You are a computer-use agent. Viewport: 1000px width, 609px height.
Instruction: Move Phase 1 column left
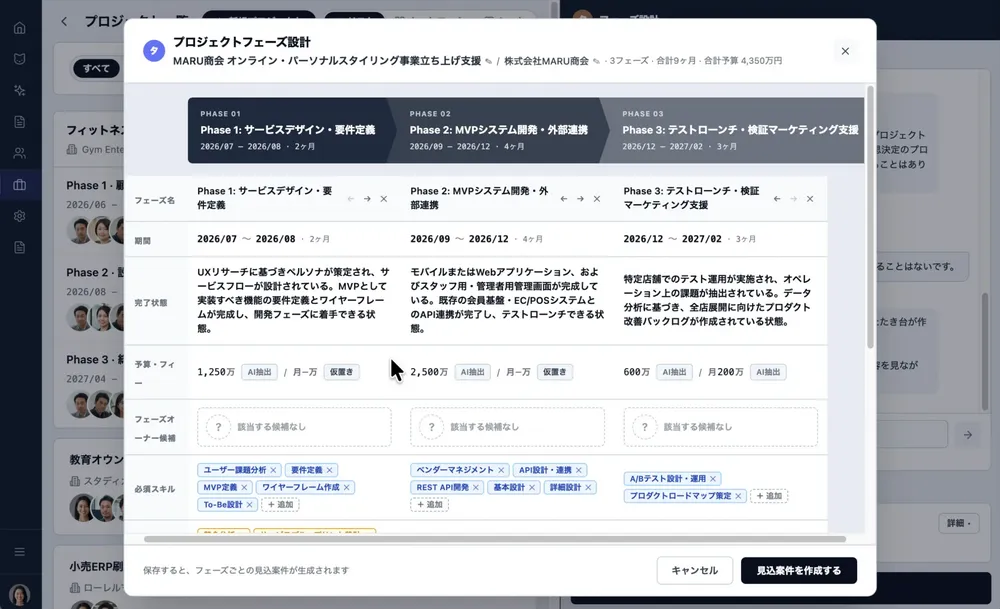point(351,199)
